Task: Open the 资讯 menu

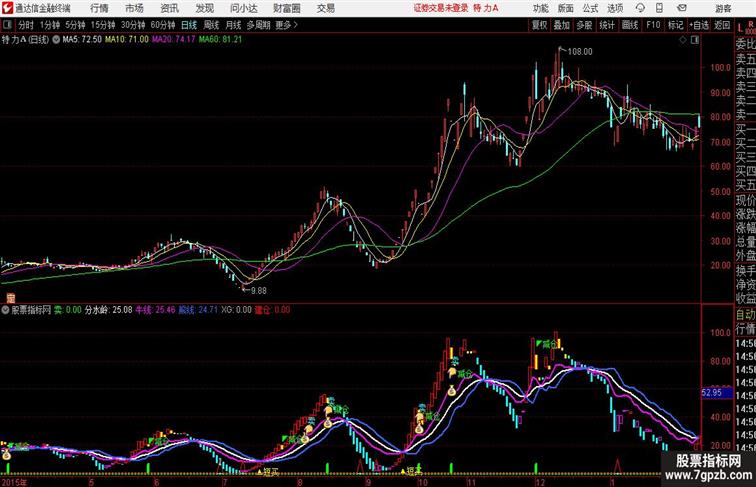Action: tap(169, 8)
